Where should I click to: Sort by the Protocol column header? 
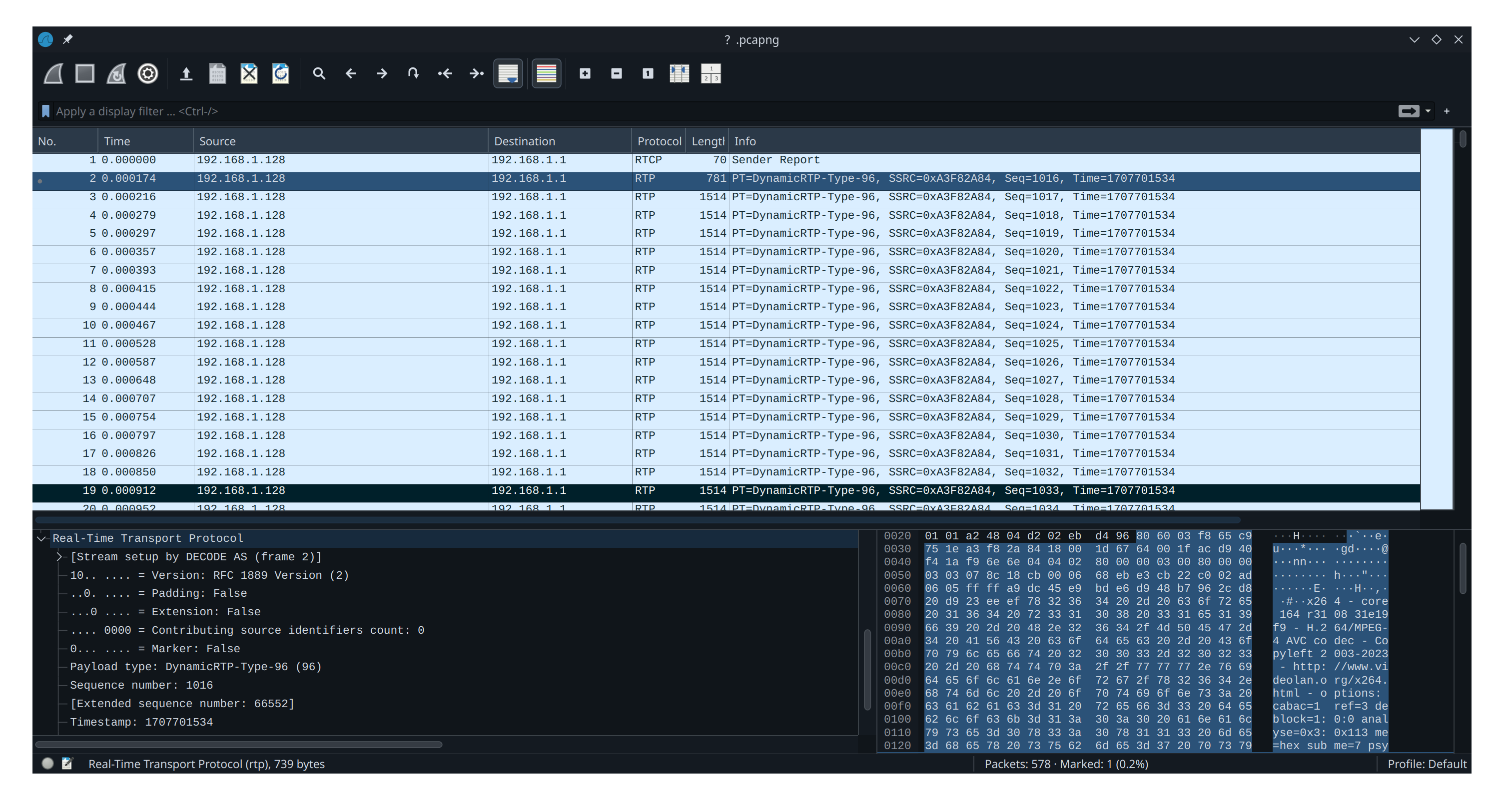pyautogui.click(x=659, y=141)
